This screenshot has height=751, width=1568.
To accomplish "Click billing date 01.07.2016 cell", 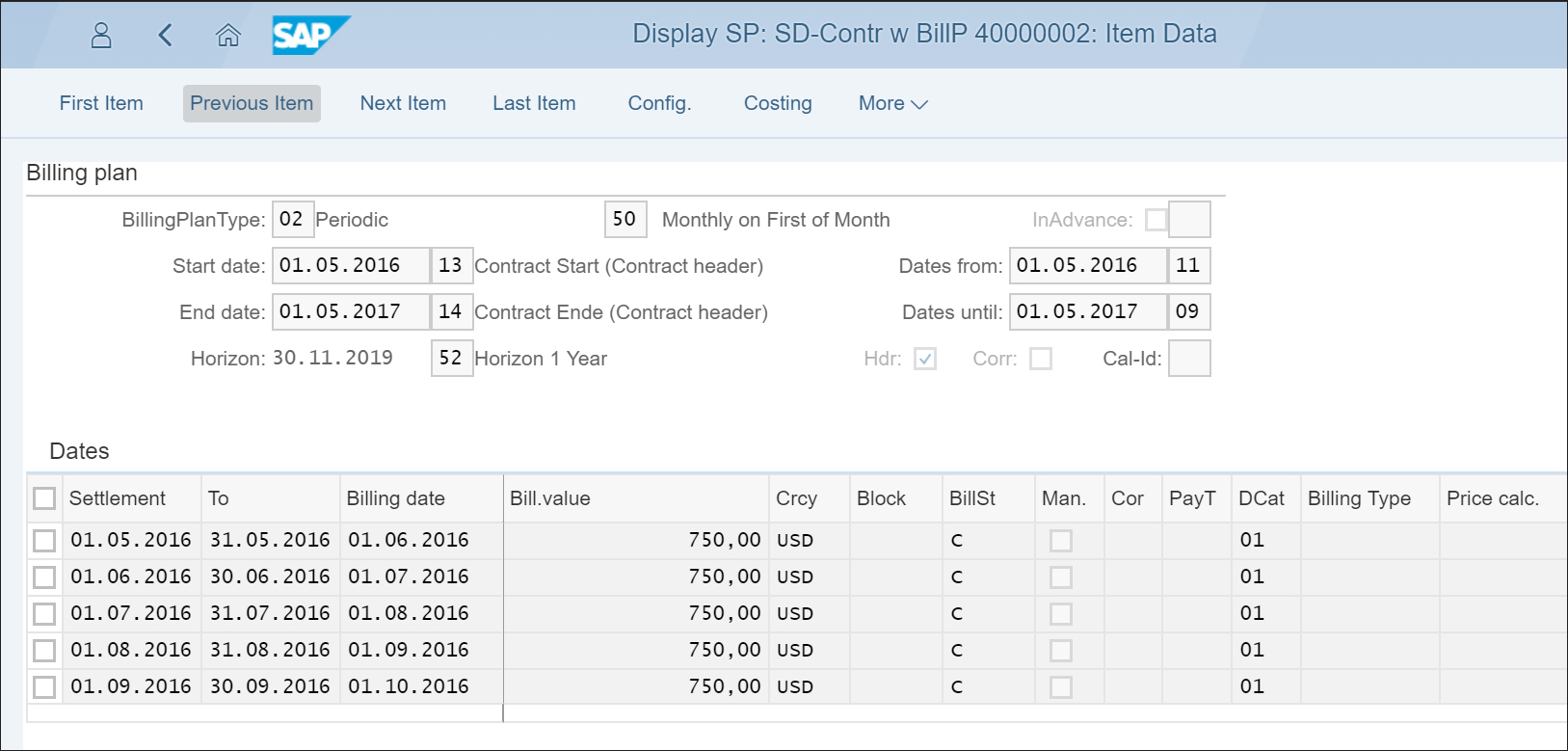I will point(422,577).
